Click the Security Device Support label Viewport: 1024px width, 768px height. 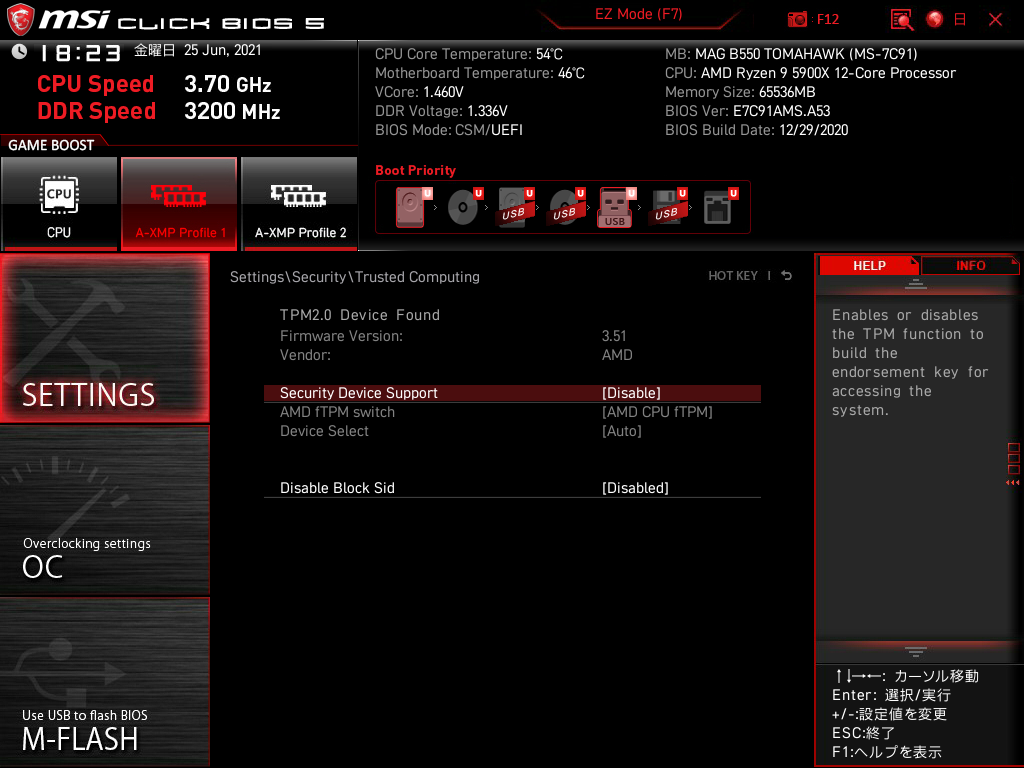pyautogui.click(x=359, y=392)
